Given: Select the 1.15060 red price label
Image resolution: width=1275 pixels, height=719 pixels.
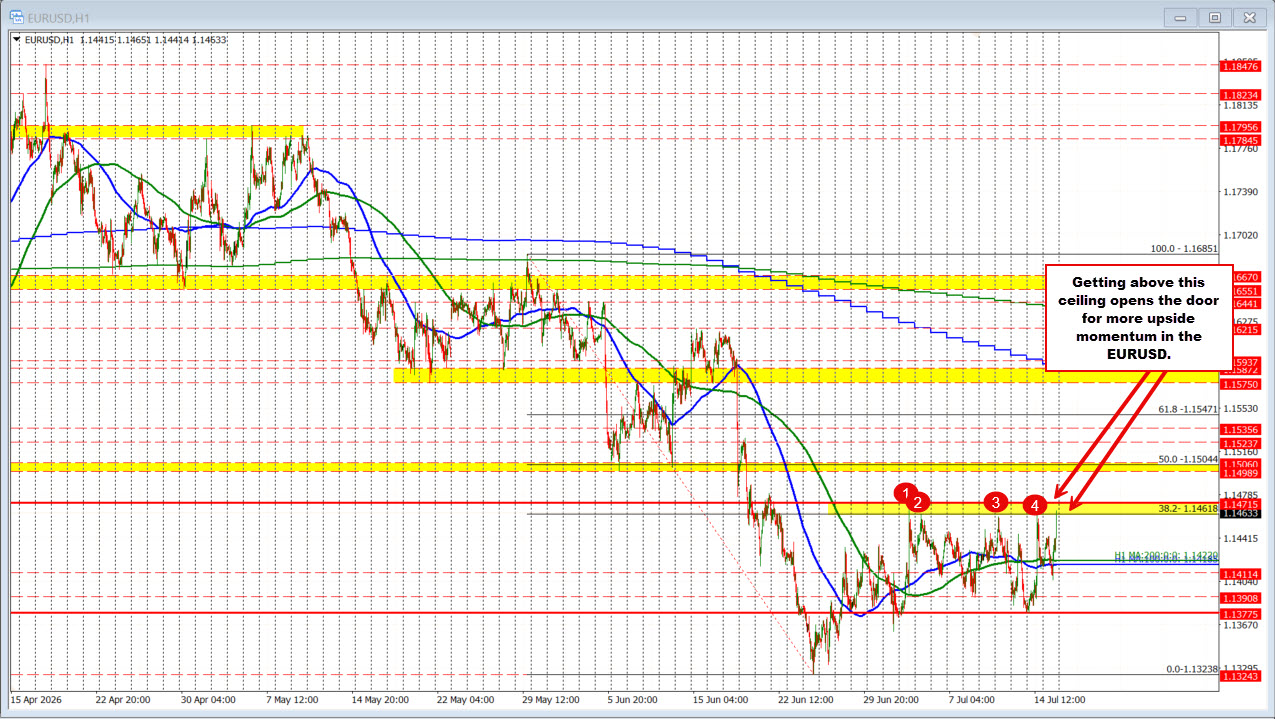Looking at the screenshot, I should click(x=1241, y=463).
